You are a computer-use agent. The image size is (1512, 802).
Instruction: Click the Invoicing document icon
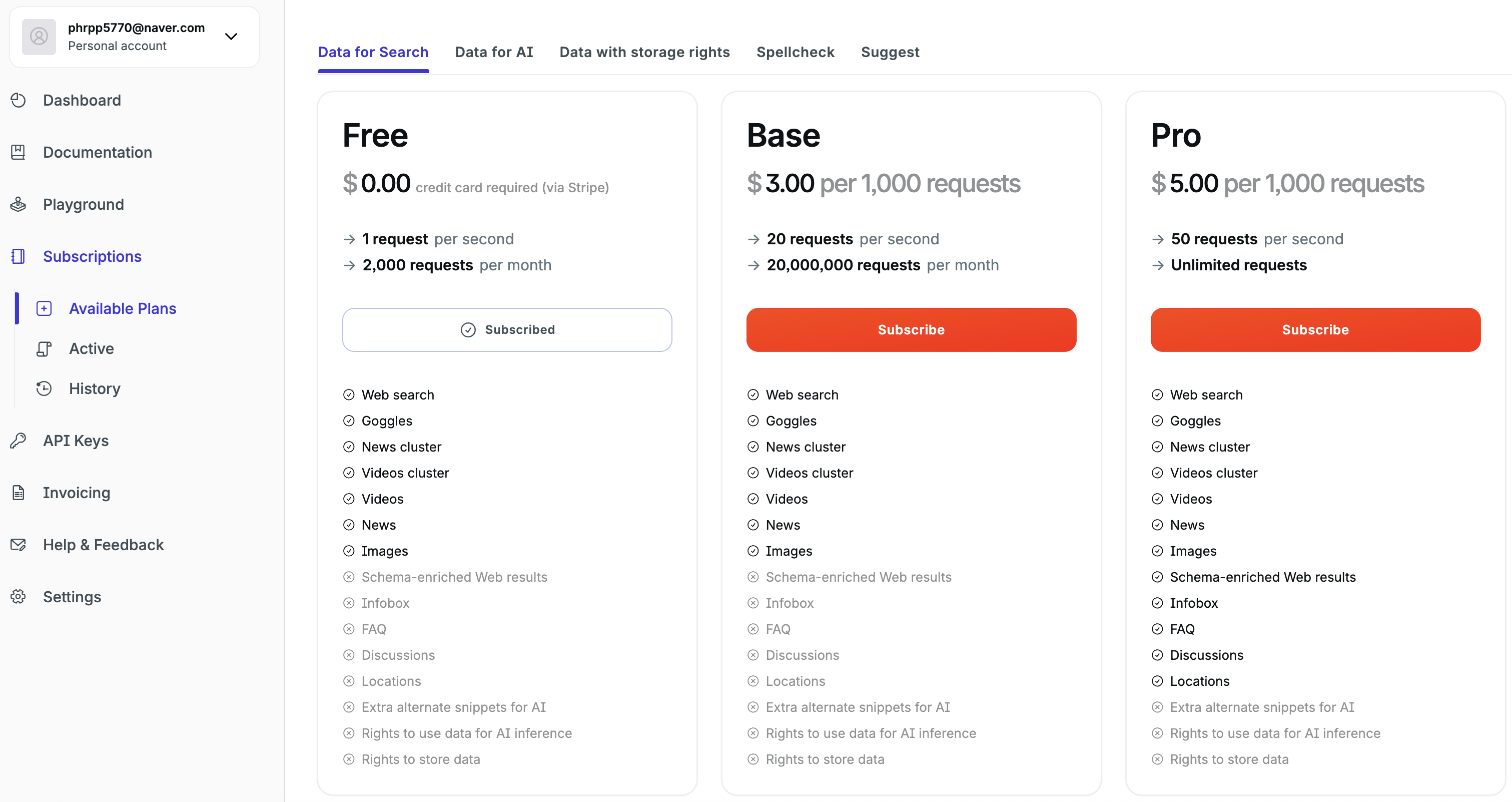18,493
